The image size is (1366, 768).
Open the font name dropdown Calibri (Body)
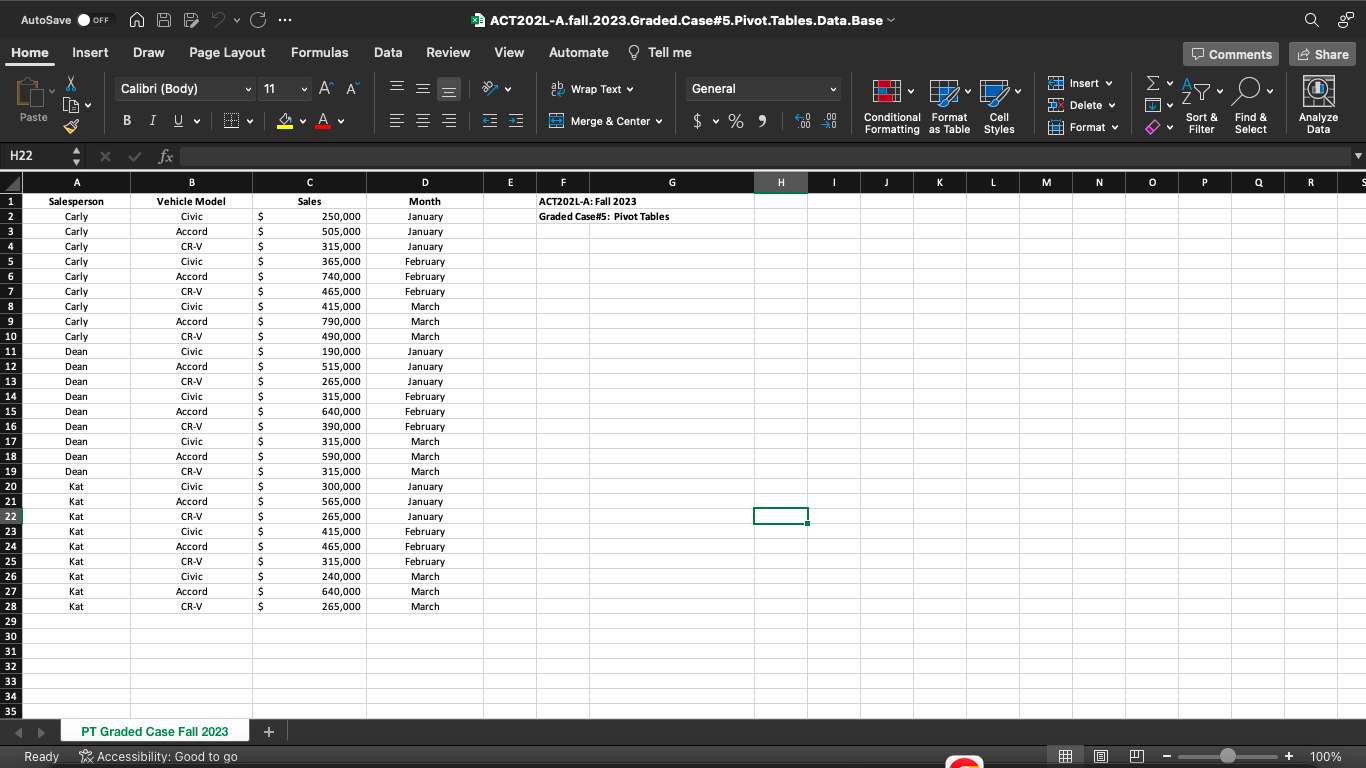coord(248,89)
